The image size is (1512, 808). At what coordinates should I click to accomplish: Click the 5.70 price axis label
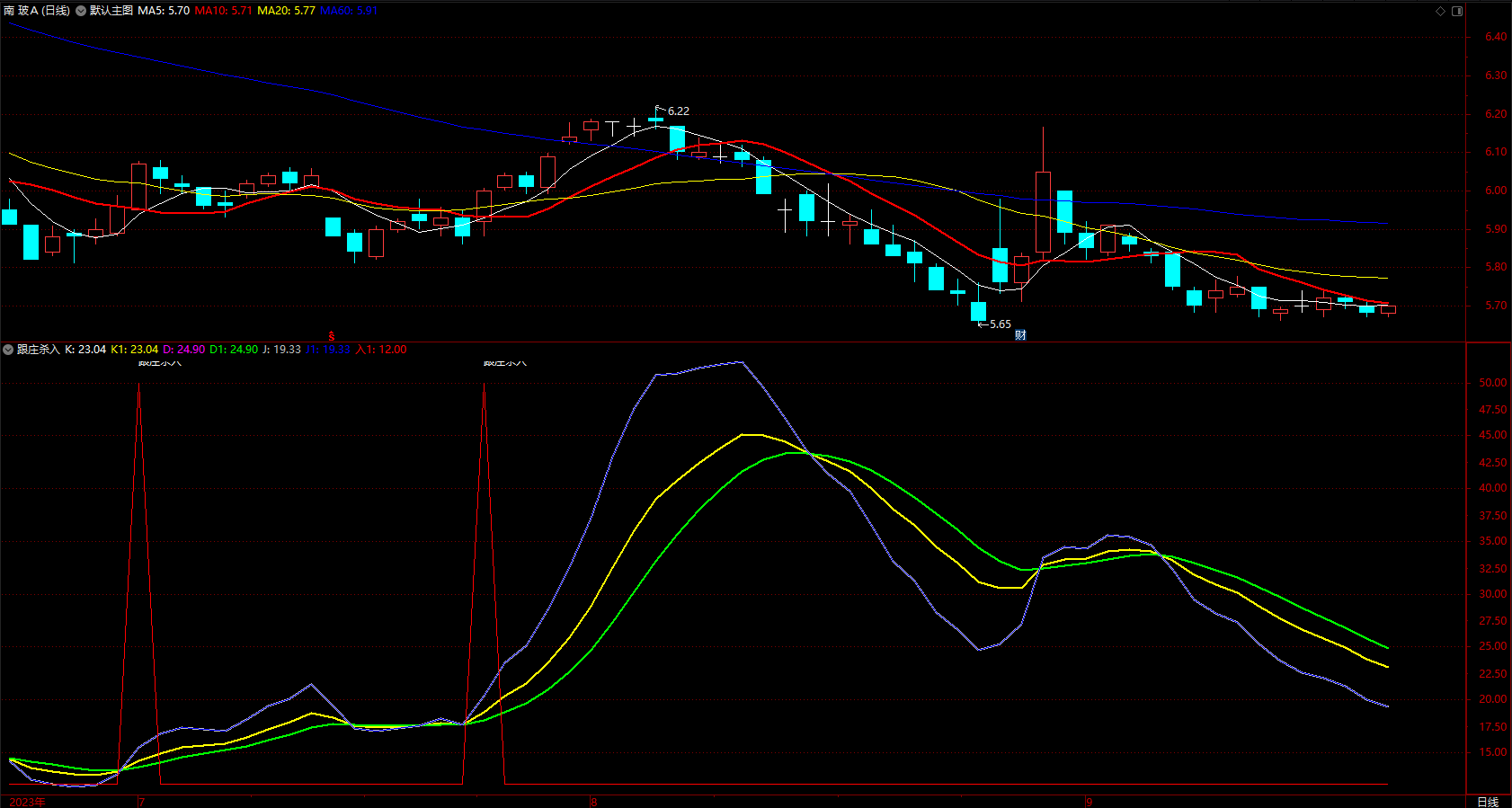click(x=1496, y=306)
